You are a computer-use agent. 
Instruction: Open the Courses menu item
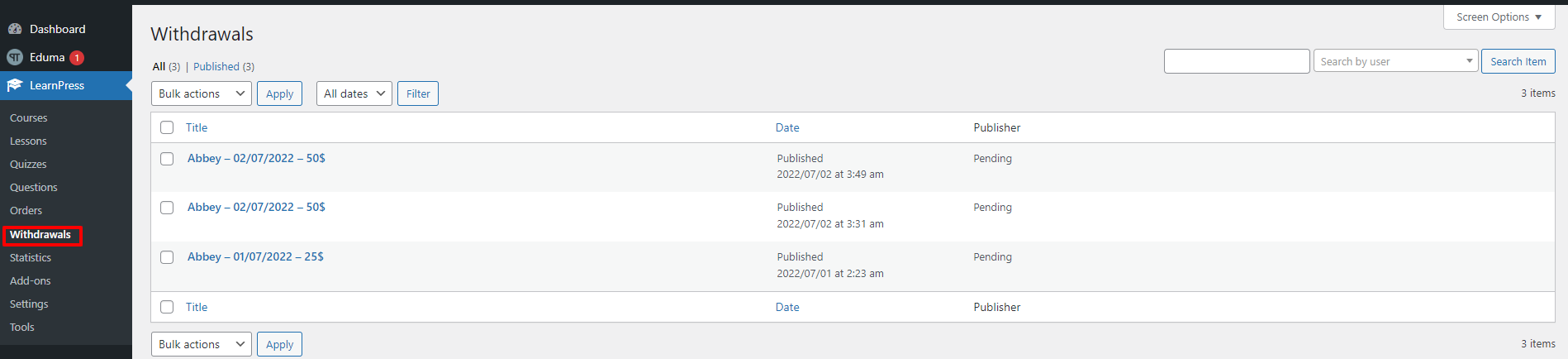click(29, 118)
